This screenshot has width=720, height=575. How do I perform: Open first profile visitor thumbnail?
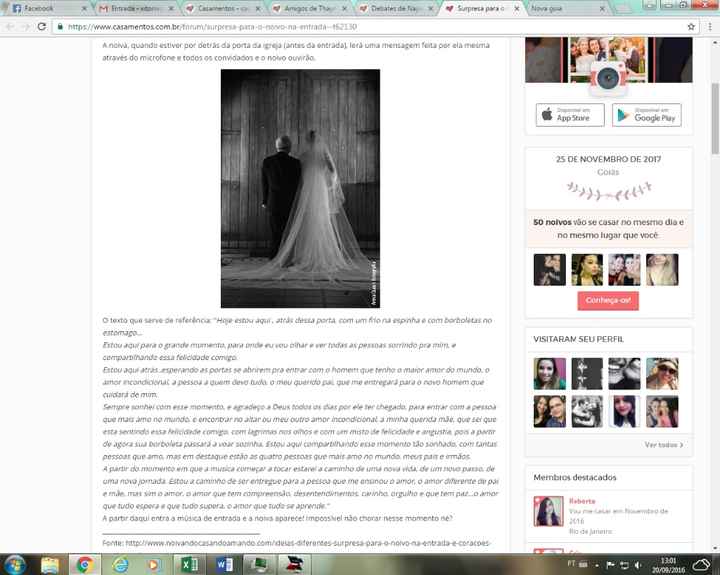pos(550,374)
